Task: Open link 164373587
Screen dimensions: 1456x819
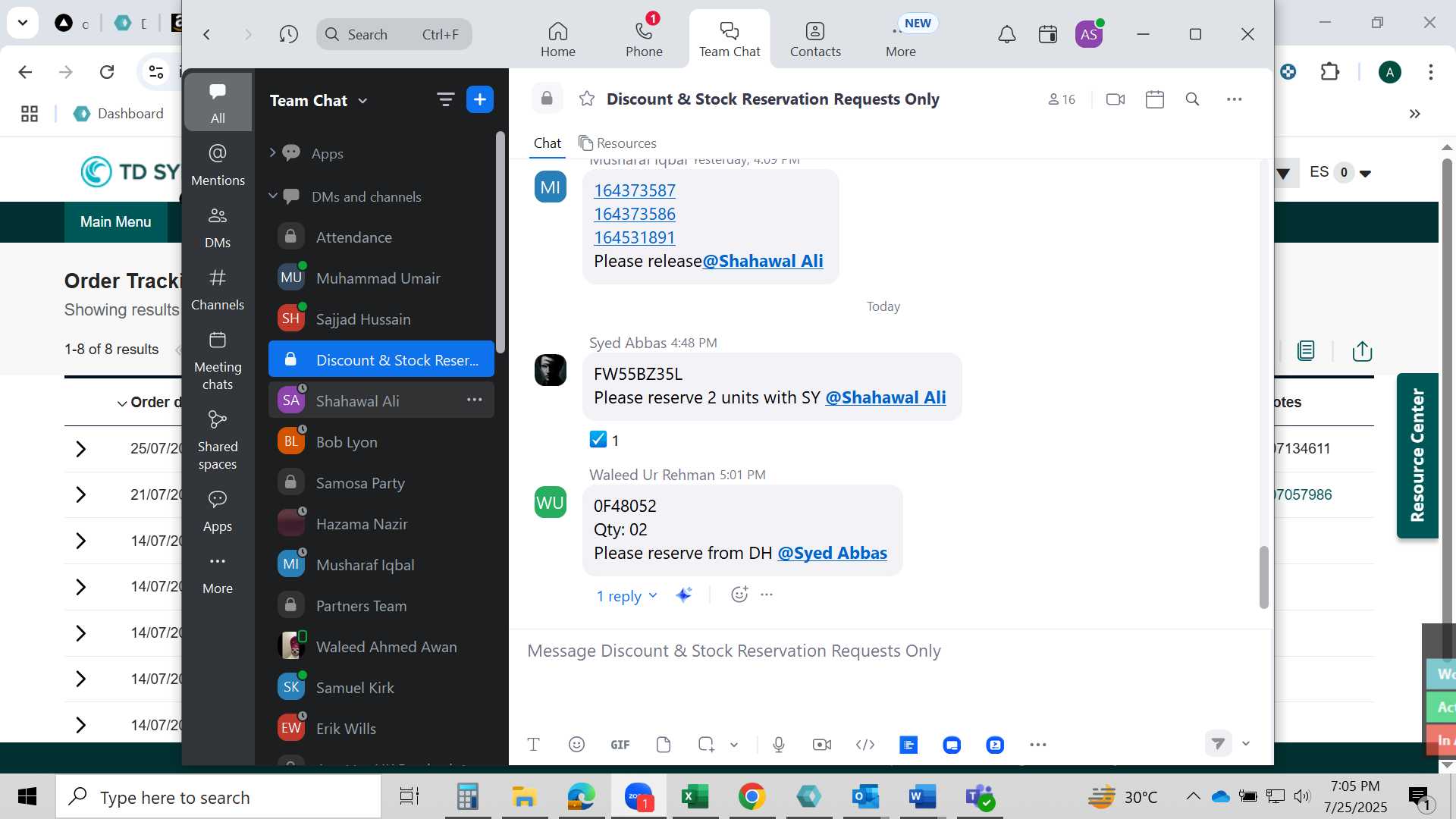Action: tap(634, 190)
